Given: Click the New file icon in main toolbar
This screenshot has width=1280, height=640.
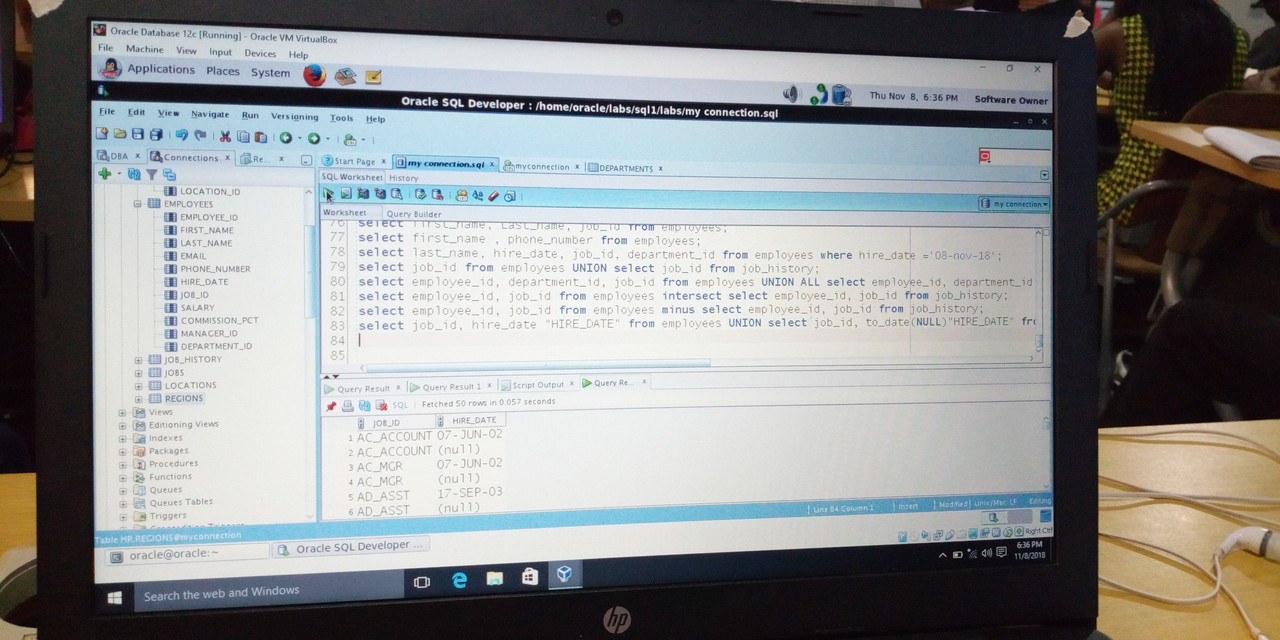Looking at the screenshot, I should [102, 134].
